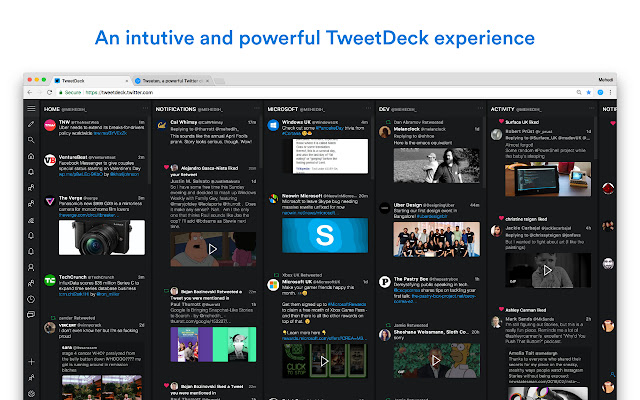
Task: Play the baby video in Activity column
Action: tap(547, 270)
